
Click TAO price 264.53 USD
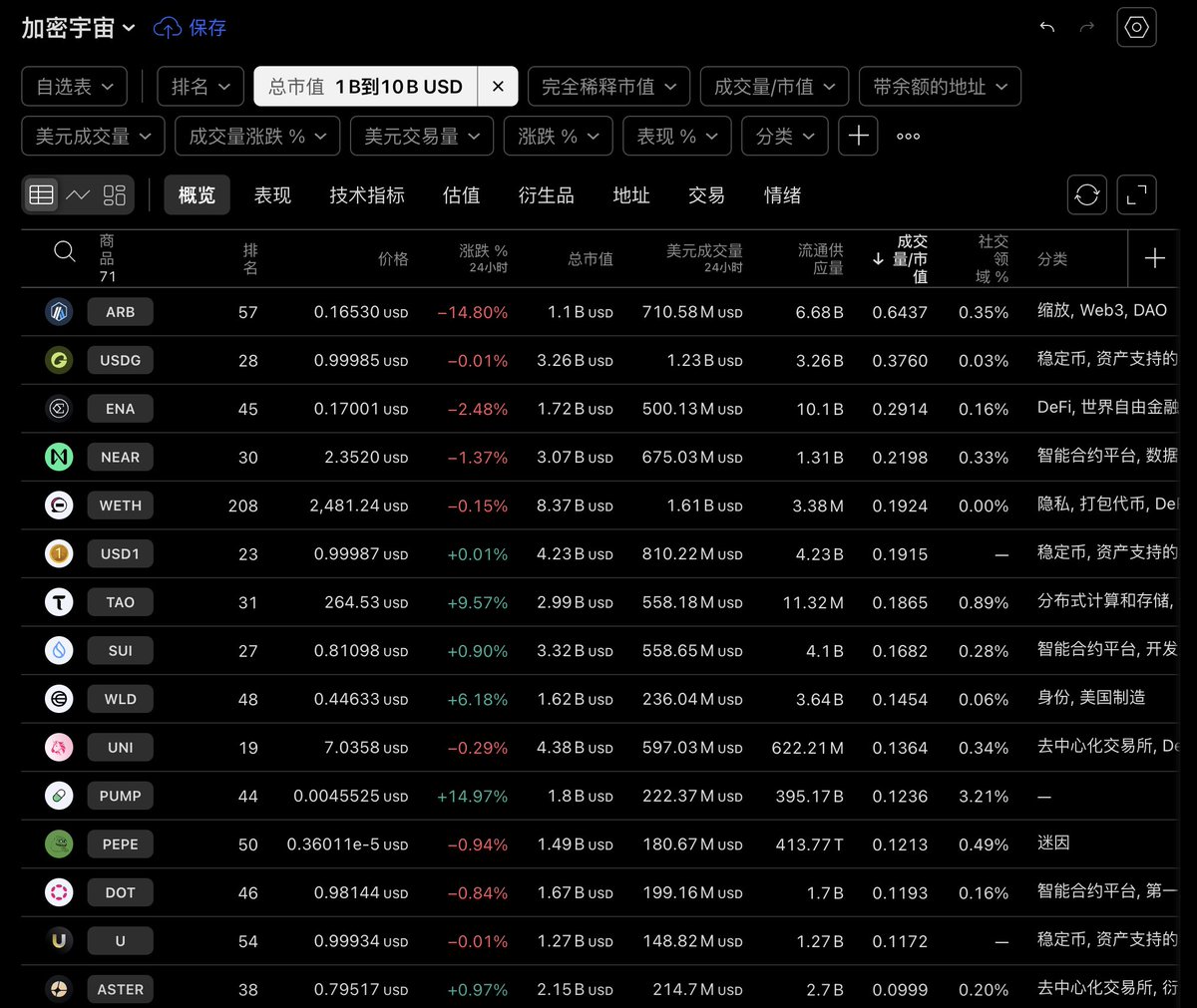tap(366, 602)
